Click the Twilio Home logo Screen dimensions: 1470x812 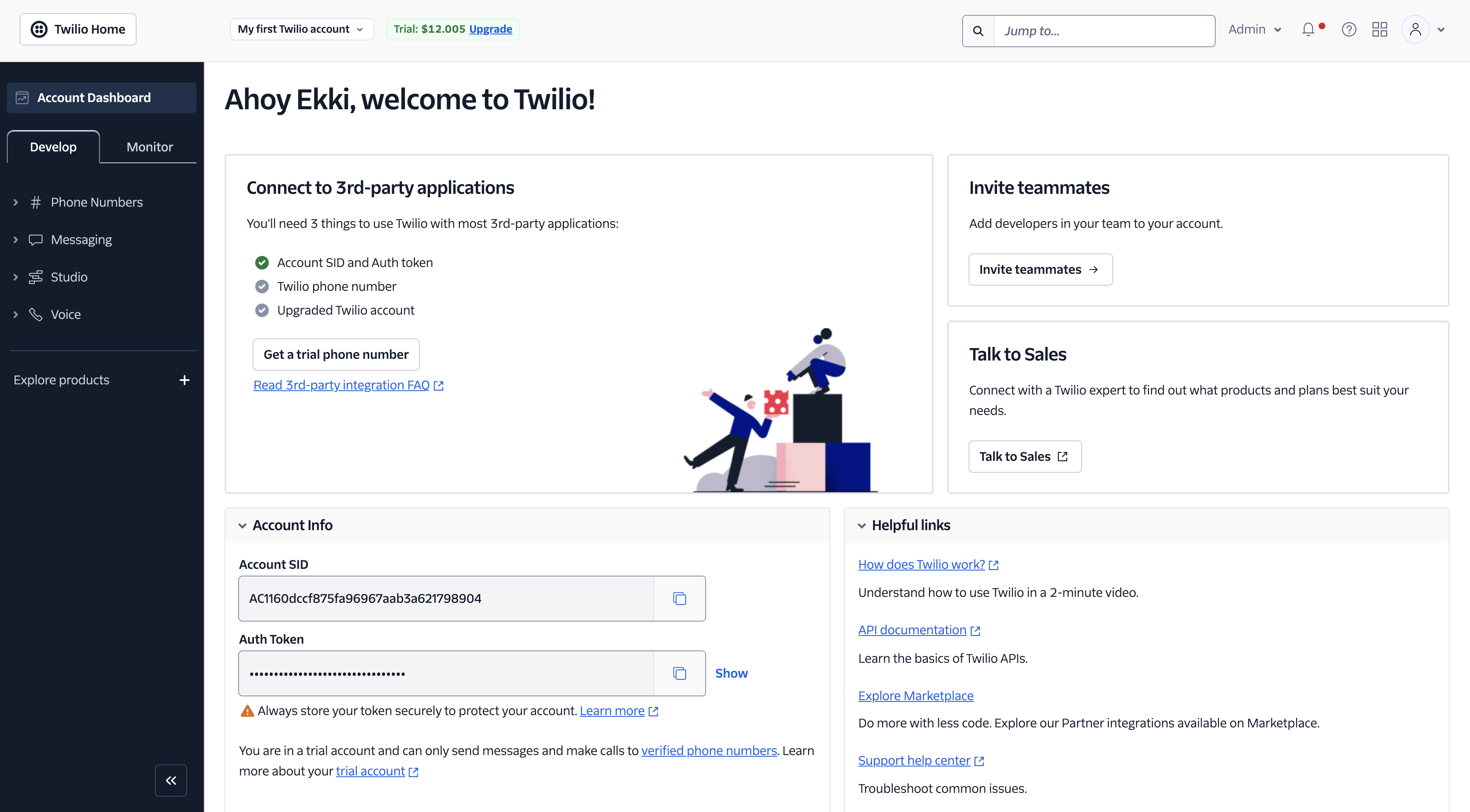tap(77, 29)
